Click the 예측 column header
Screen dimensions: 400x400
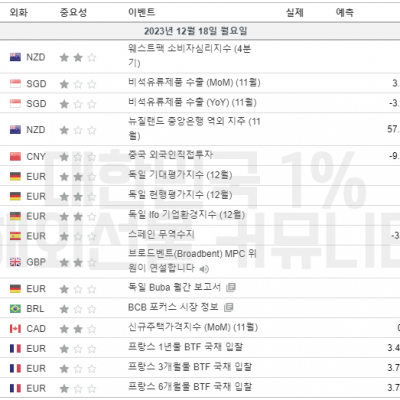(x=345, y=13)
